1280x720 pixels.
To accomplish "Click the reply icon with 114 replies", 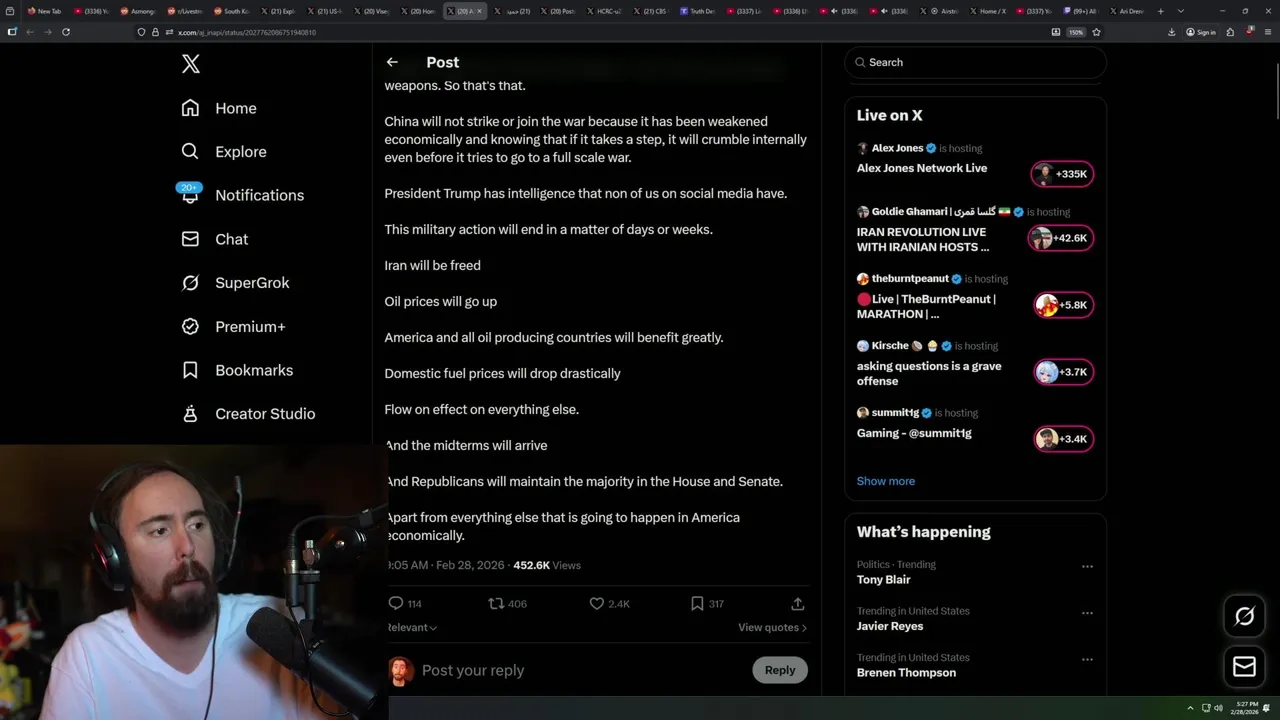I will point(396,604).
